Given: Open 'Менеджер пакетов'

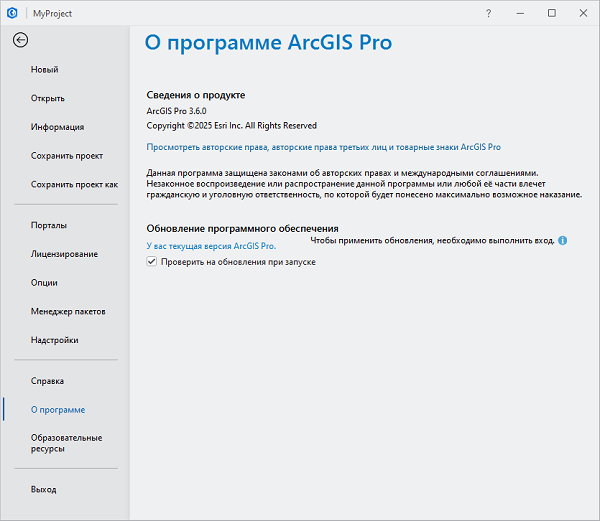Looking at the screenshot, I should point(68,311).
